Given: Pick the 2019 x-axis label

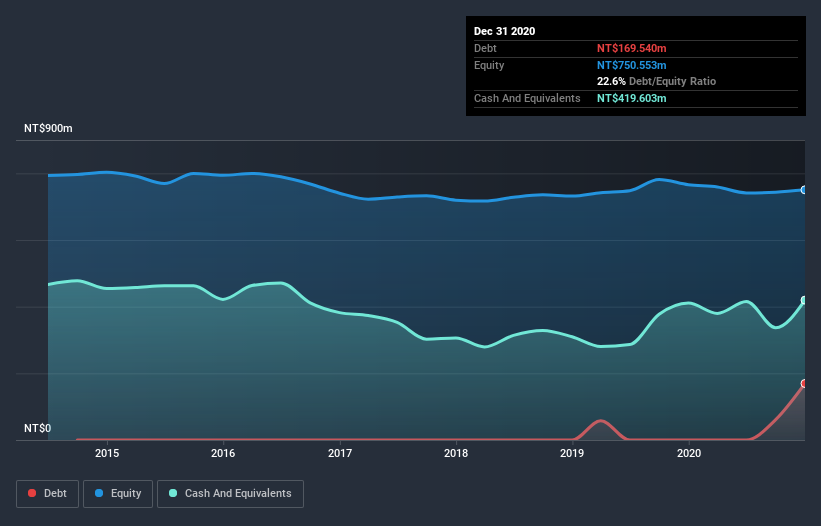Looking at the screenshot, I should (572, 453).
